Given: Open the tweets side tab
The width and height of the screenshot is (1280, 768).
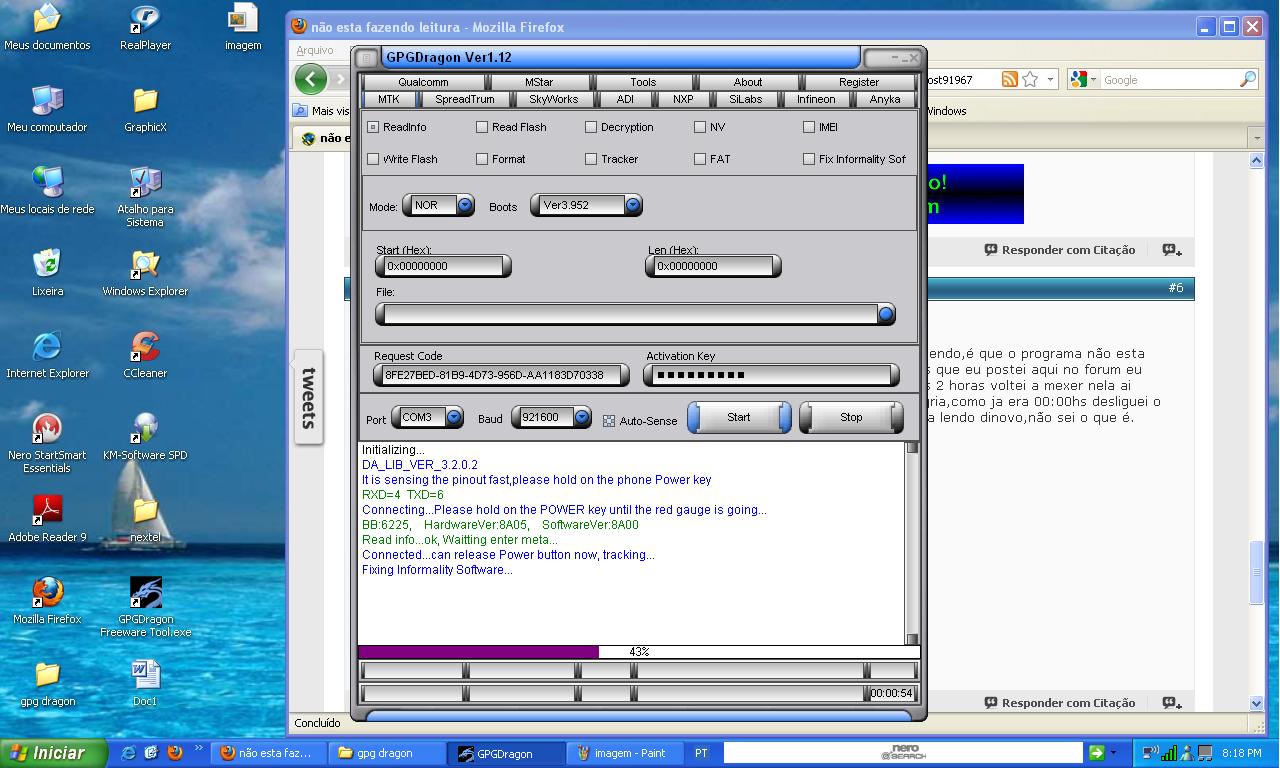Looking at the screenshot, I should pos(308,397).
